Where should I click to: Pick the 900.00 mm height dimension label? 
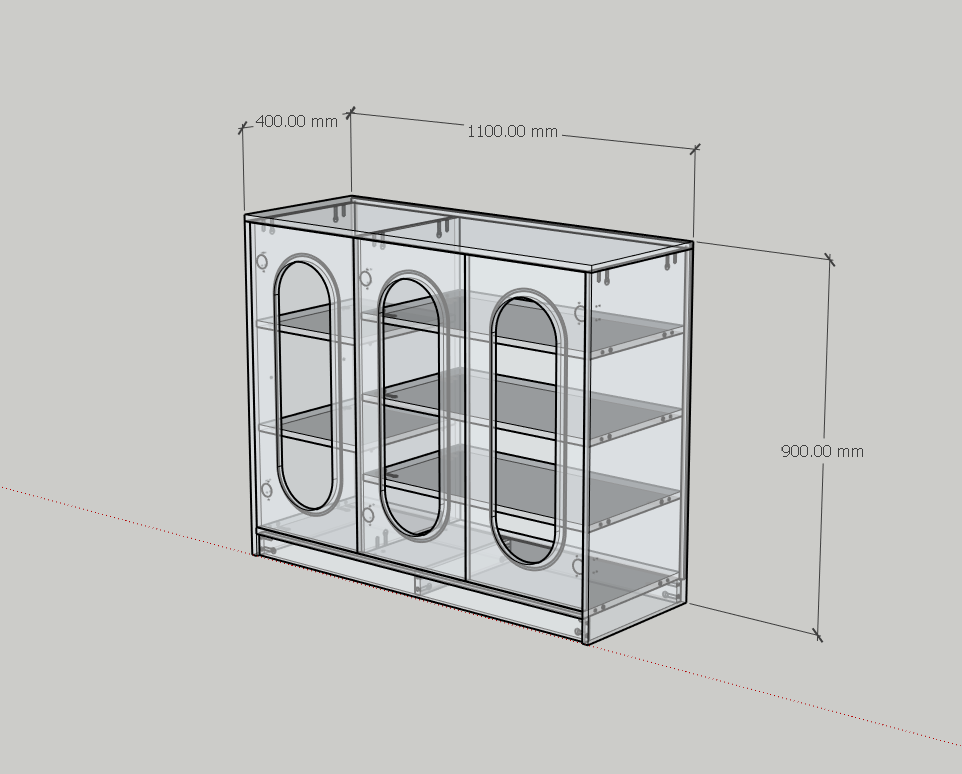click(x=821, y=451)
